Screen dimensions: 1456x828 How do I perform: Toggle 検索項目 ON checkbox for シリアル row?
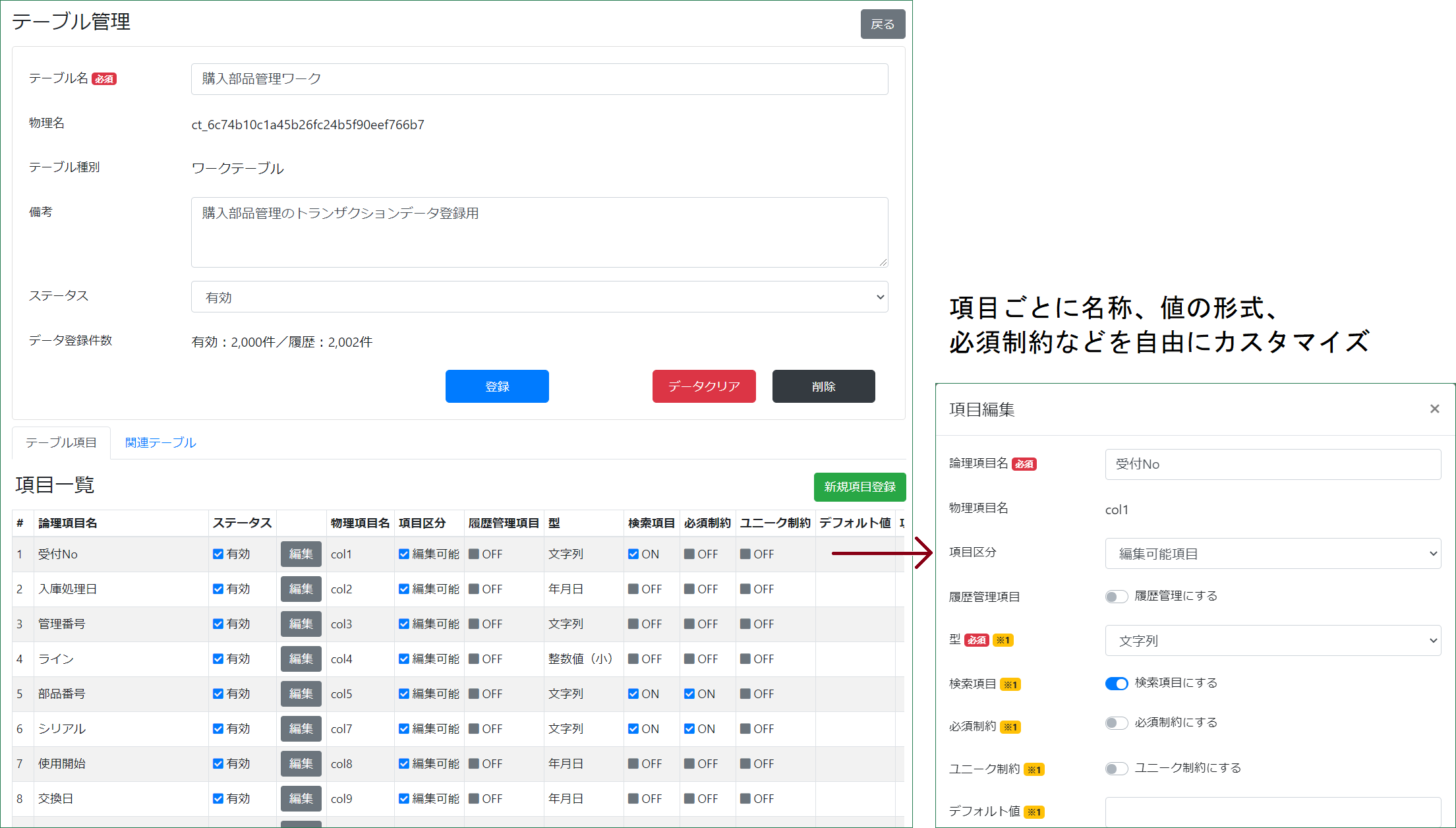633,728
